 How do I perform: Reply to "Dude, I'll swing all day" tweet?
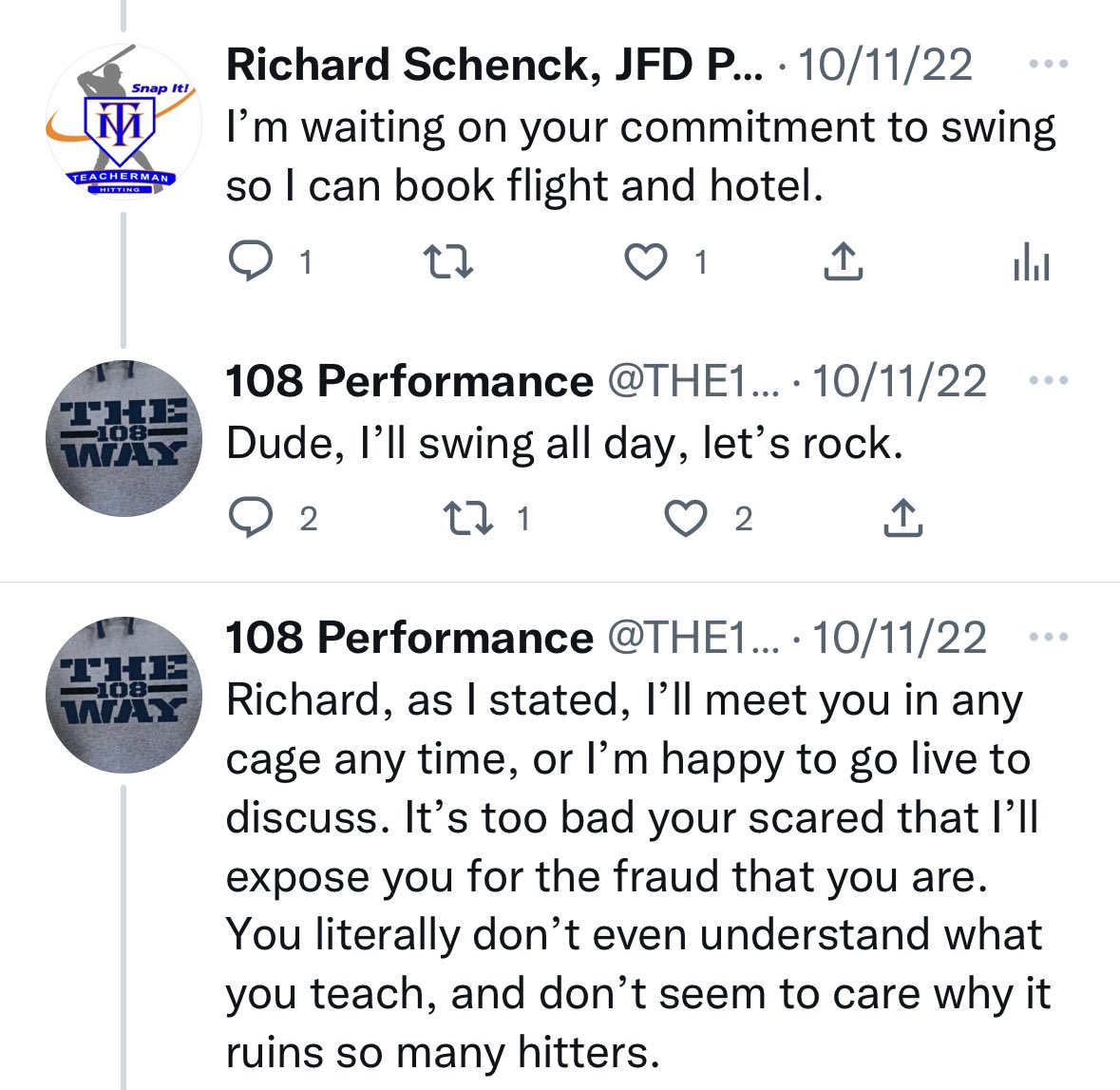[x=250, y=518]
